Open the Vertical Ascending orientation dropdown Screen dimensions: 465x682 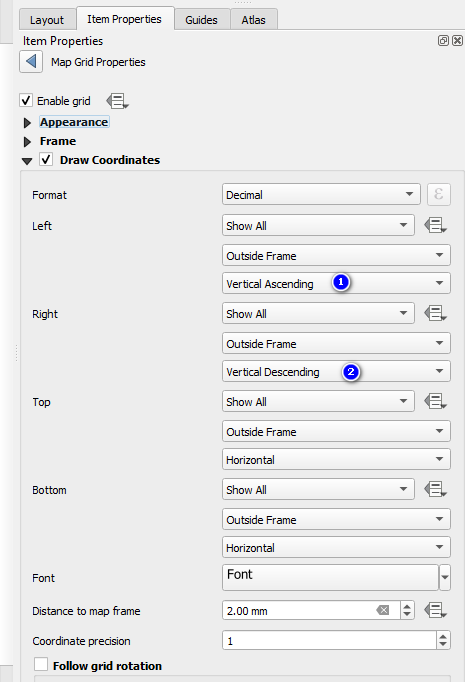point(336,283)
